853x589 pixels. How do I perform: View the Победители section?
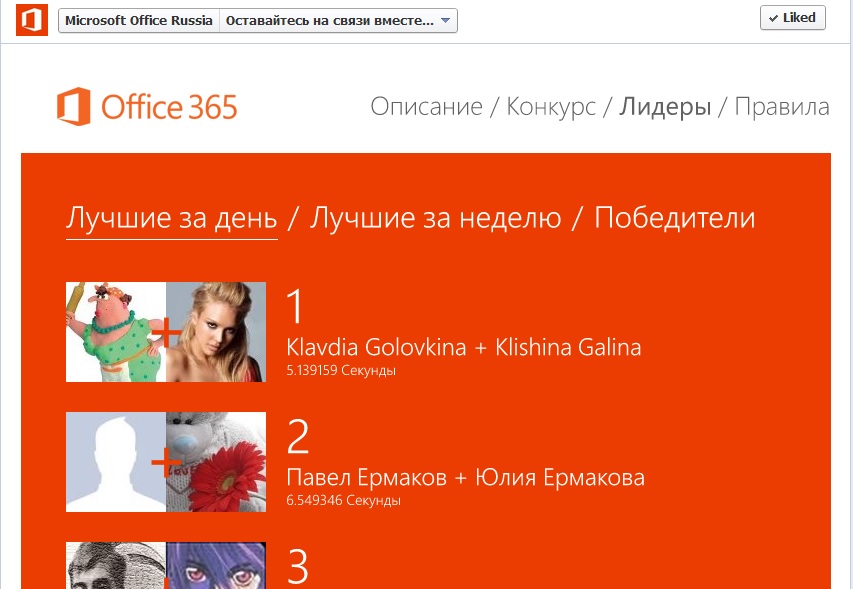coord(674,217)
